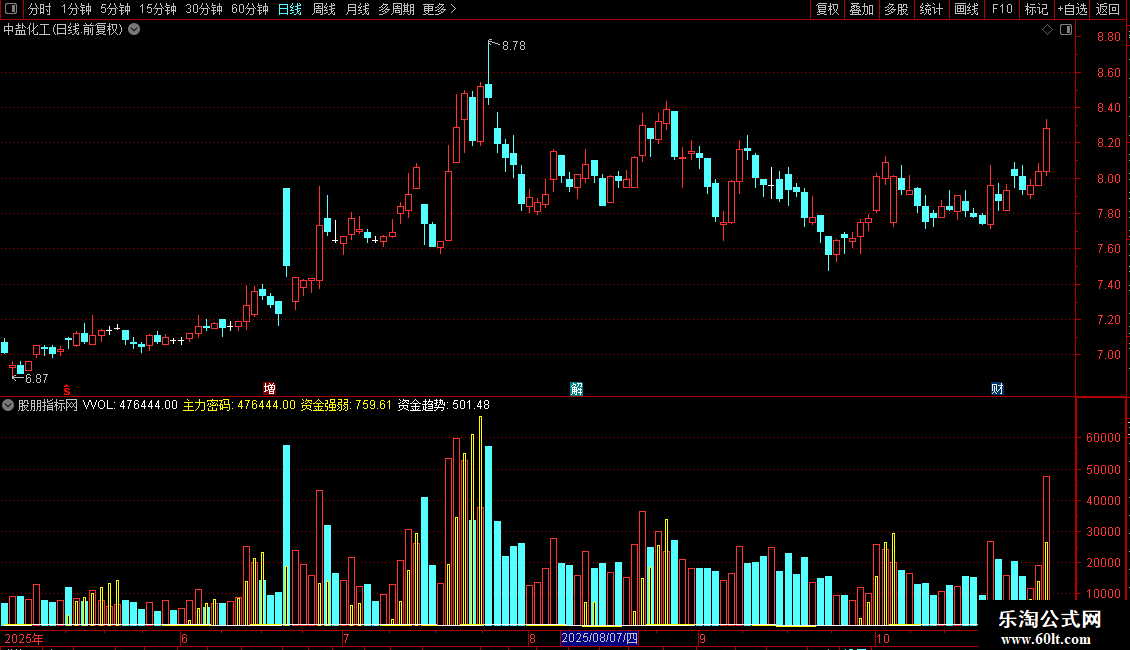Open the dropdown next to 中盐化工 title
Image resolution: width=1130 pixels, height=650 pixels.
pos(134,30)
